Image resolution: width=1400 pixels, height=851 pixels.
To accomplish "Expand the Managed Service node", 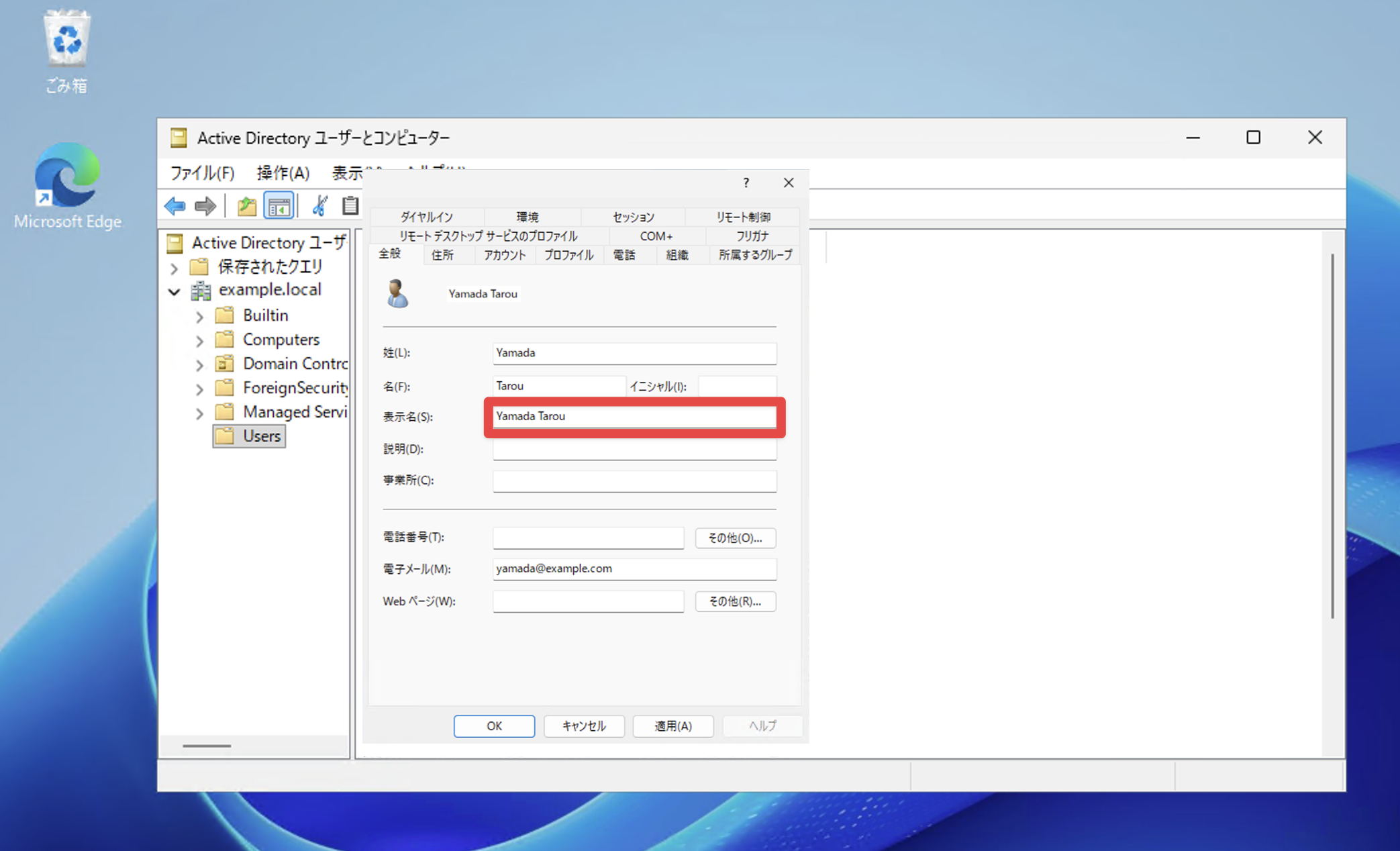I will pos(199,413).
